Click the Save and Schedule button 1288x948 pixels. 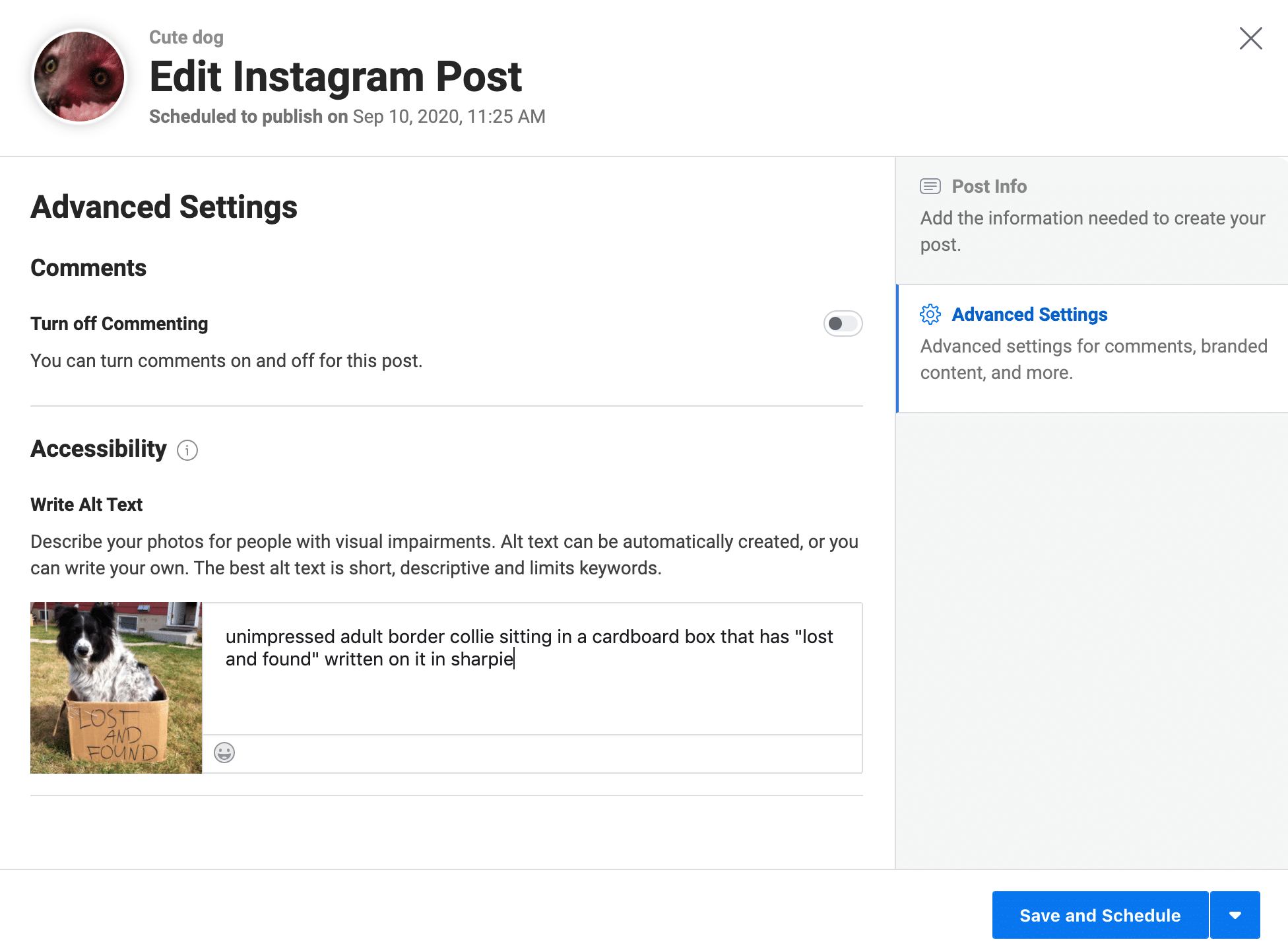coord(1100,915)
